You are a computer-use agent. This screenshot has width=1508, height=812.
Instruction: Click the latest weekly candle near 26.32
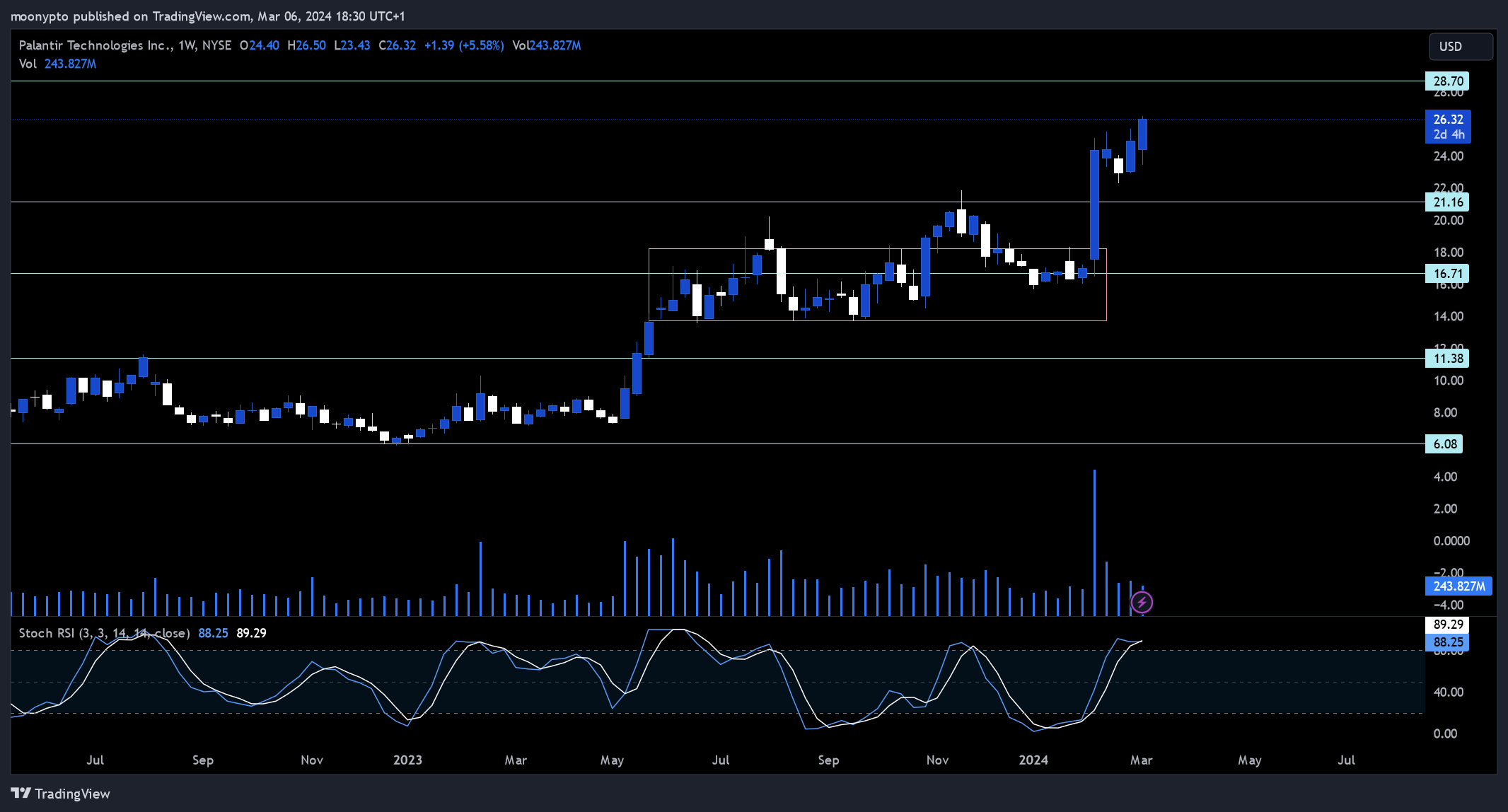pyautogui.click(x=1142, y=134)
